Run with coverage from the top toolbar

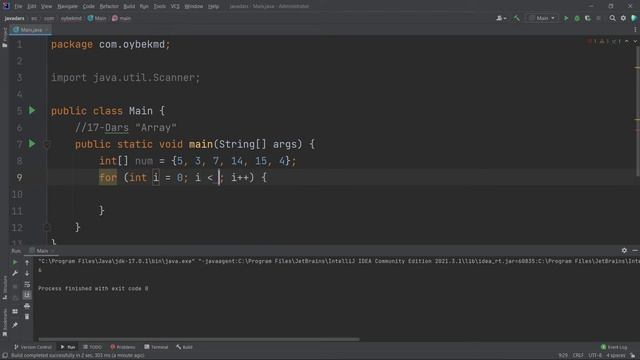[588, 18]
